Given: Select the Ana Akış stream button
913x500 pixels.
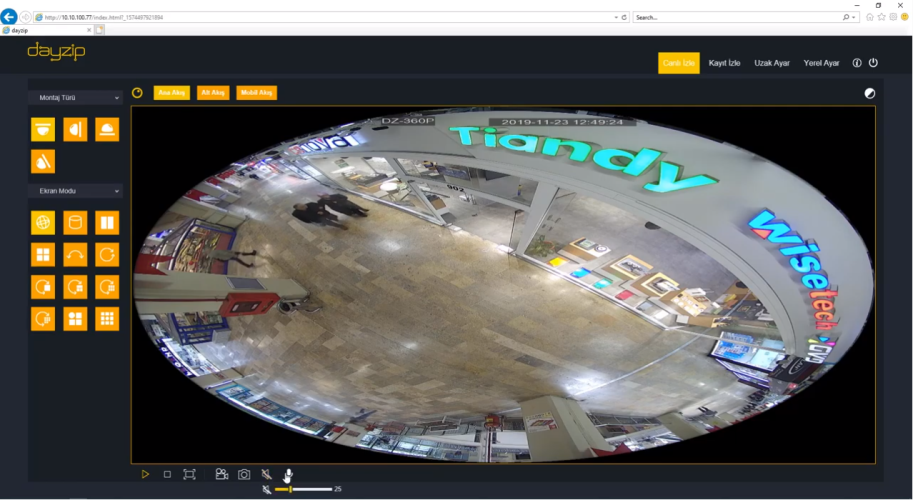Looking at the screenshot, I should click(x=171, y=93).
